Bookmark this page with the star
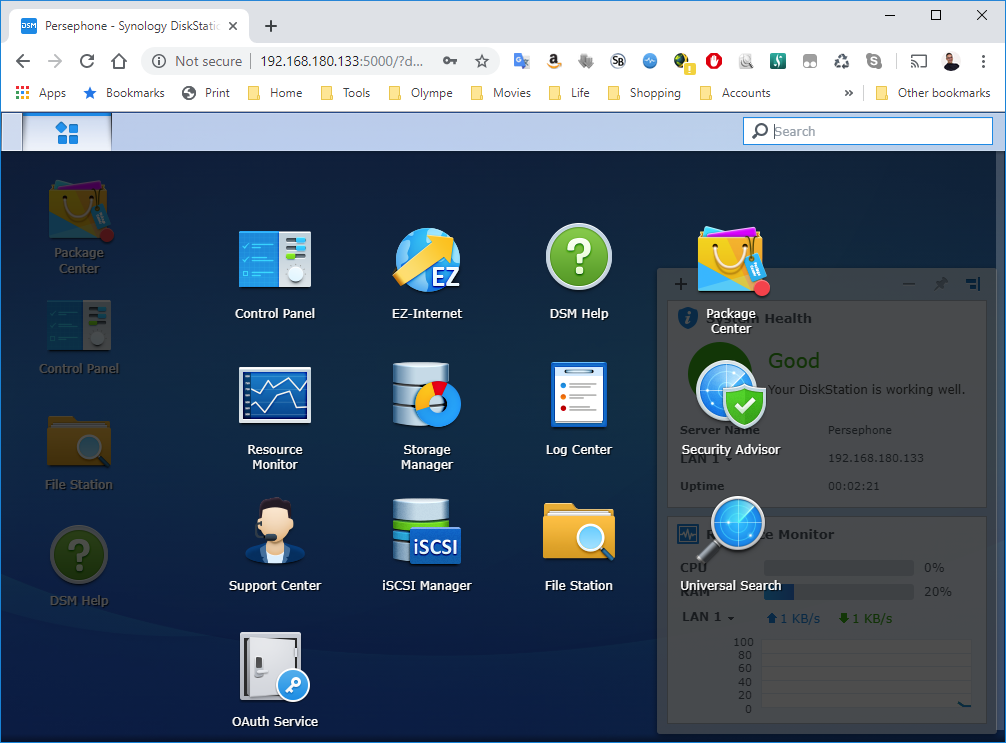1006x743 pixels. pyautogui.click(x=482, y=61)
